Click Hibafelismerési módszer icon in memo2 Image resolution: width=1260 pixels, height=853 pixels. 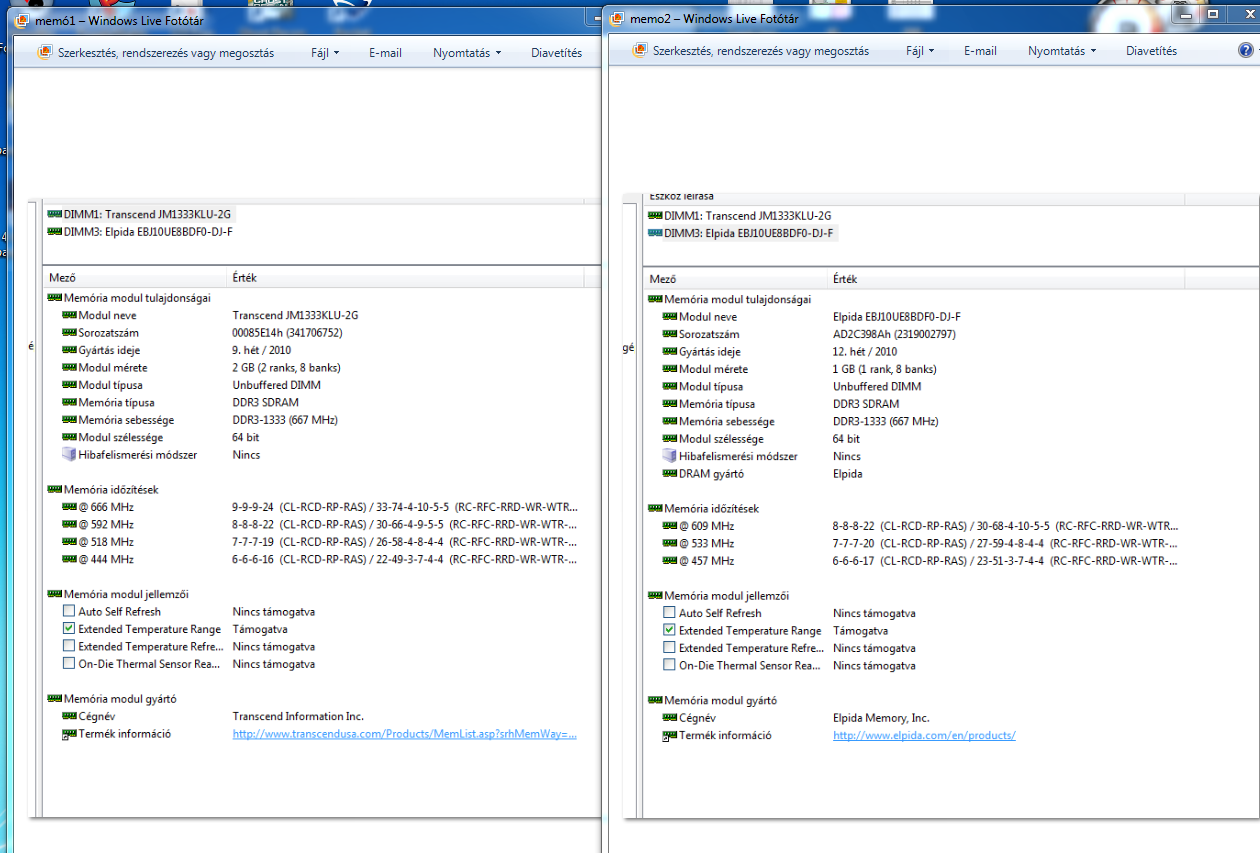point(670,456)
